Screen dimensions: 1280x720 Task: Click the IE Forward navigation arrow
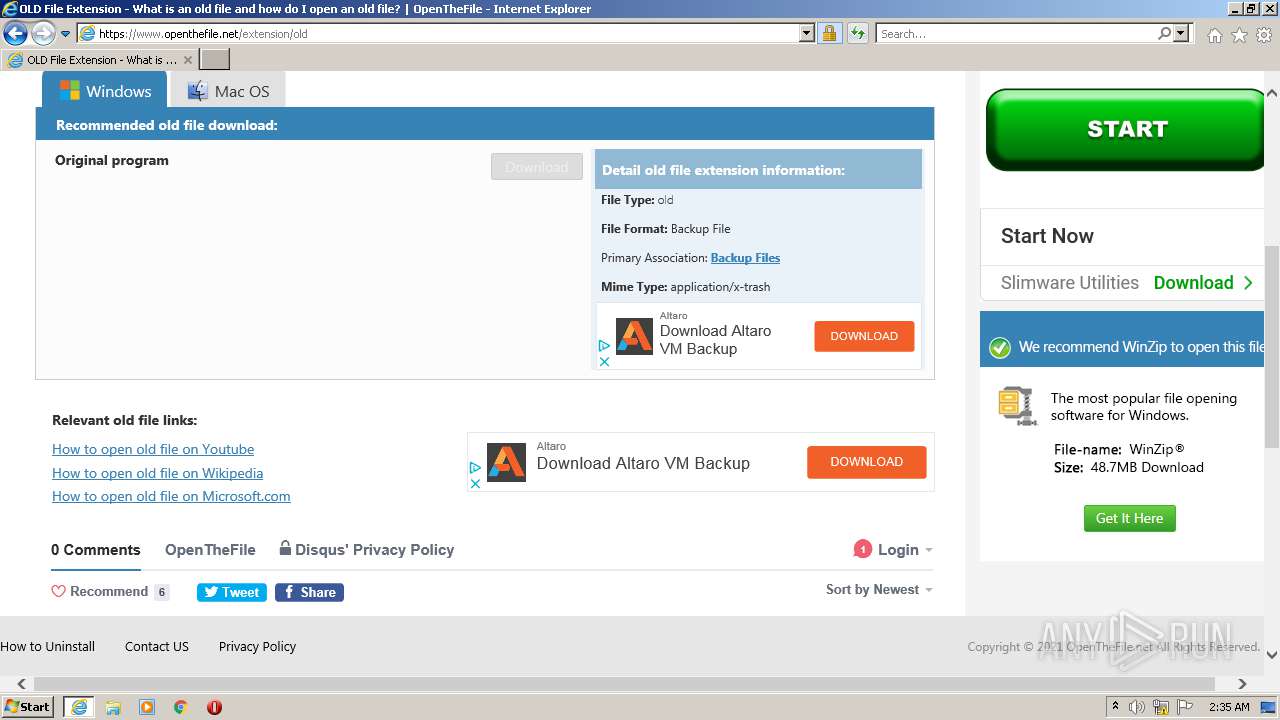pos(43,33)
